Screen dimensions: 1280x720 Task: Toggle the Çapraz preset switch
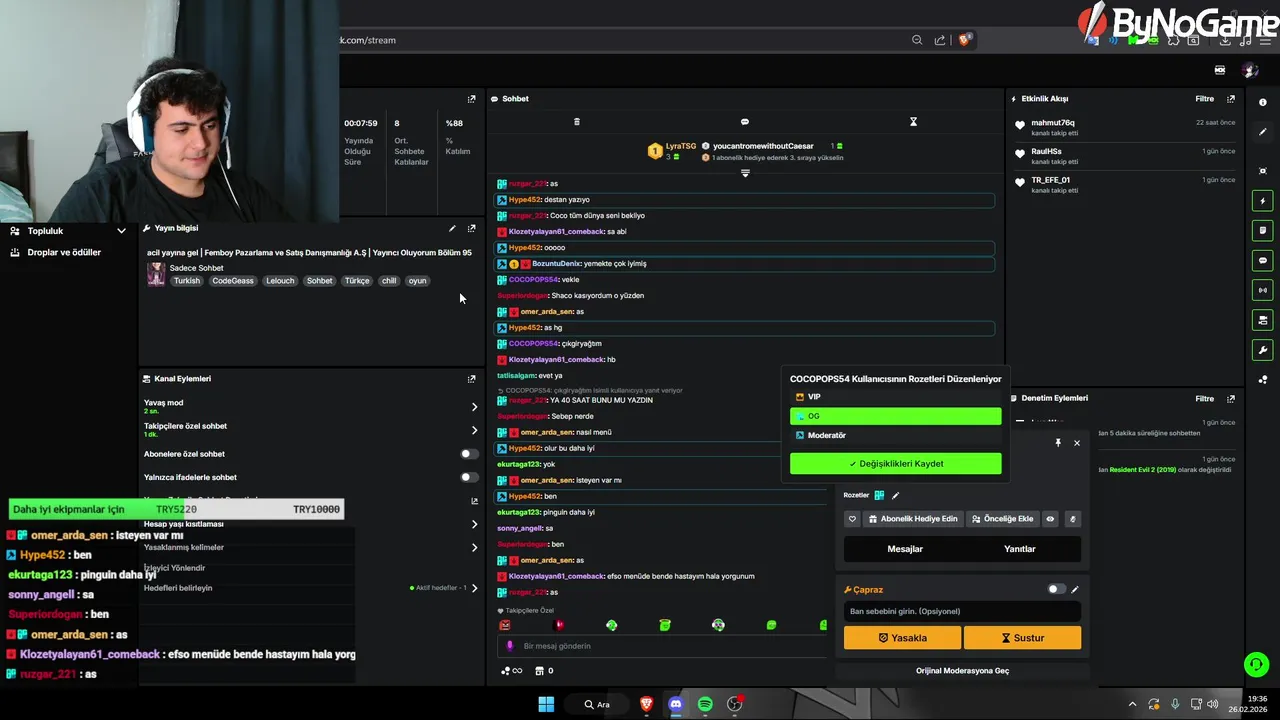point(1056,590)
